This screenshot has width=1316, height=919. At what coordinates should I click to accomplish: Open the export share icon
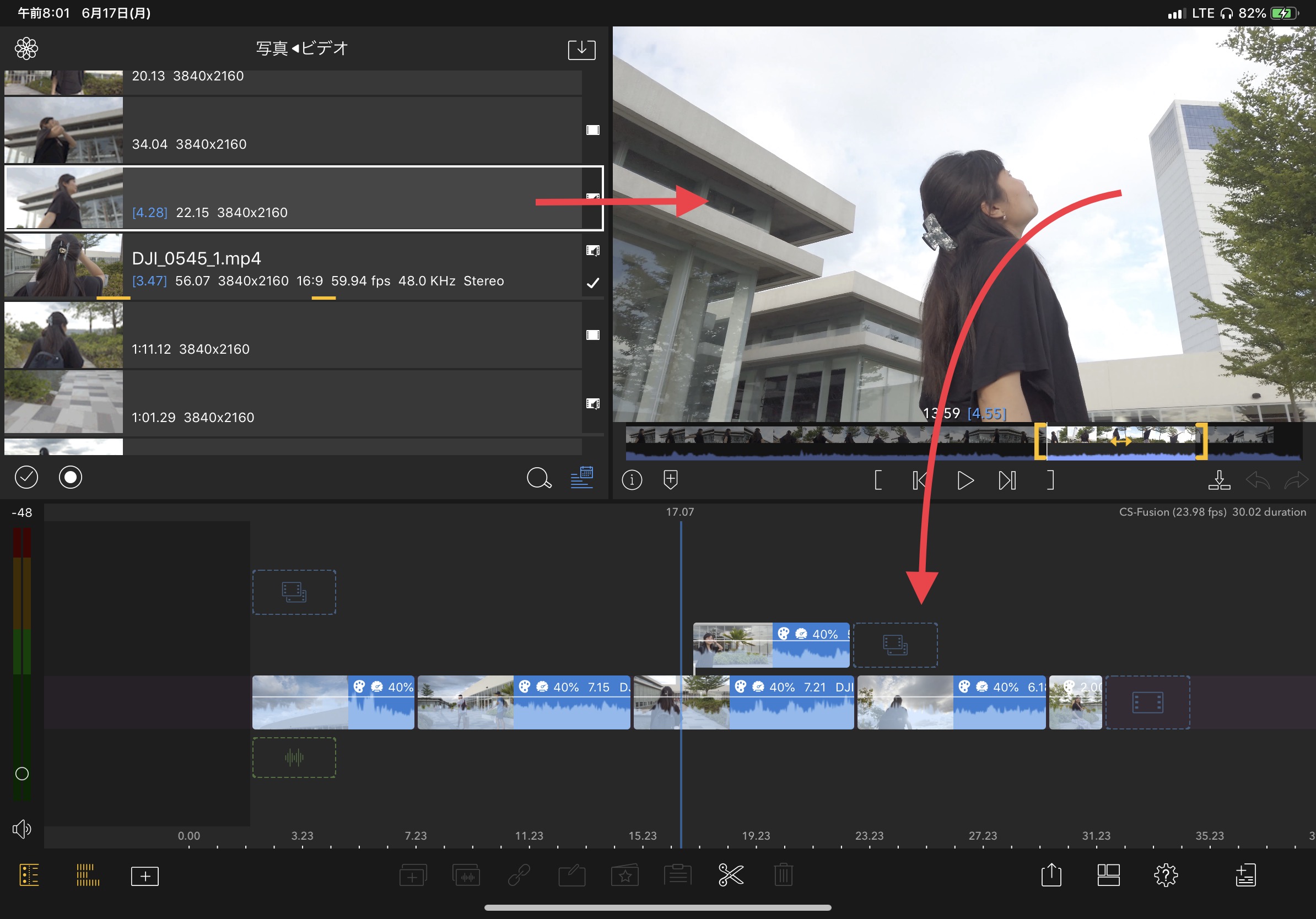[1050, 875]
